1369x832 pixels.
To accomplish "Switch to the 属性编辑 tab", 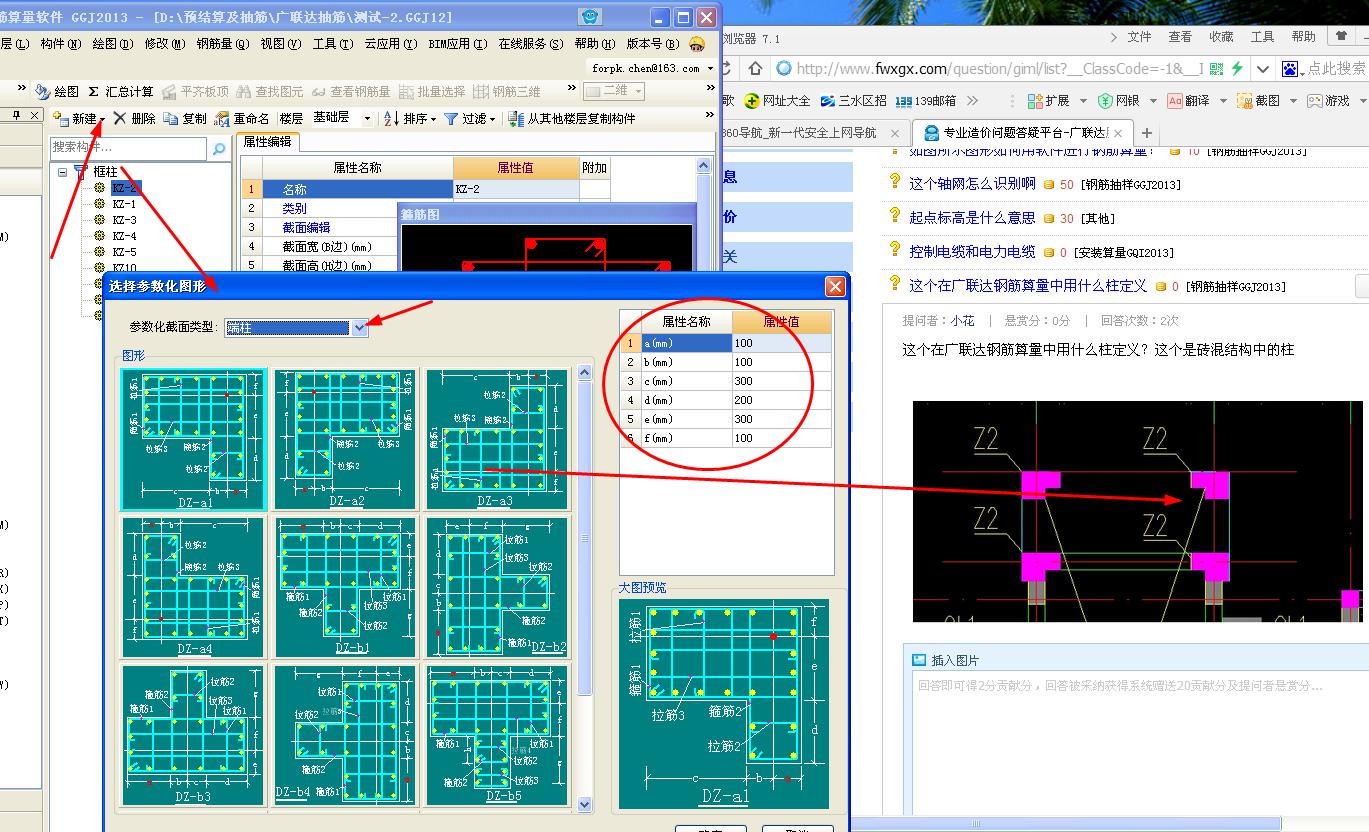I will coord(267,142).
